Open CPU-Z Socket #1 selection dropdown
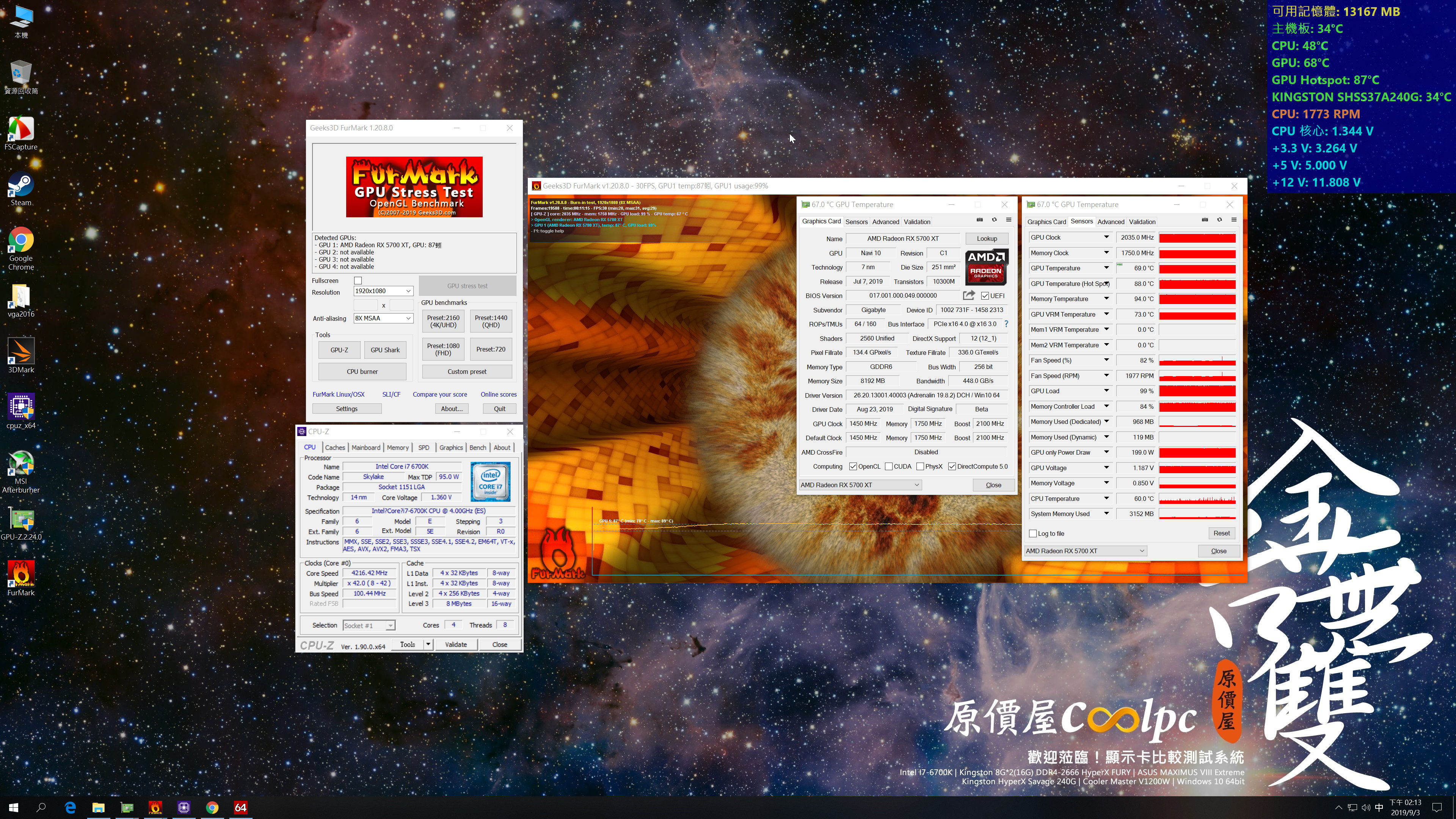The height and width of the screenshot is (819, 1456). point(369,625)
